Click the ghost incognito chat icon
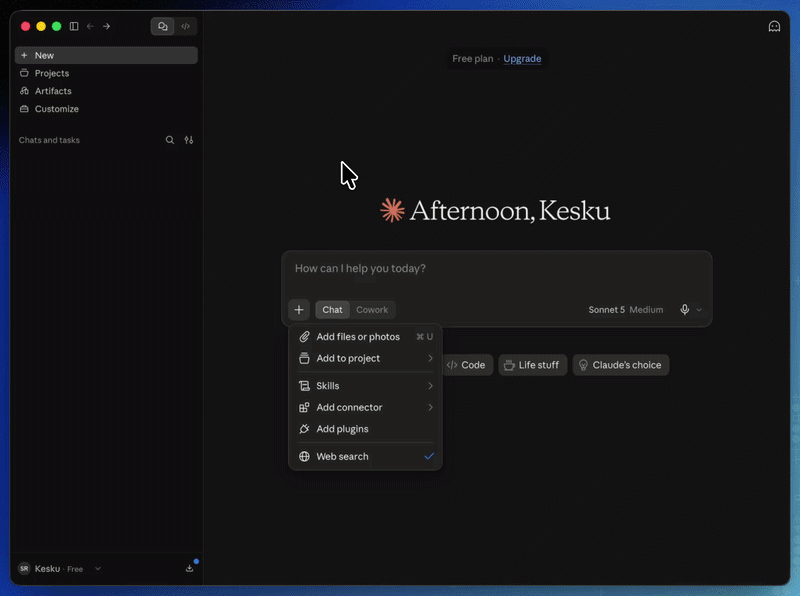 [x=774, y=27]
